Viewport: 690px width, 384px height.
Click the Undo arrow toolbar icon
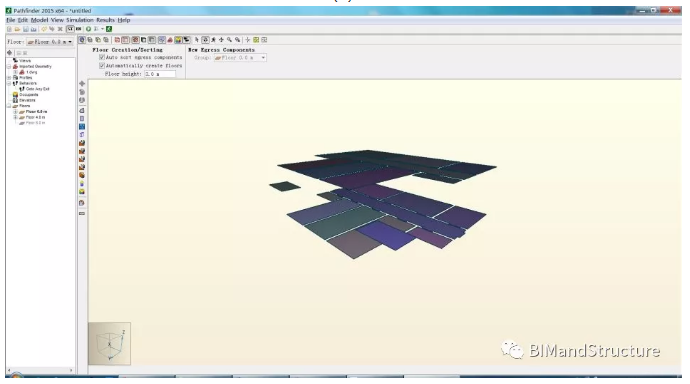coord(44,29)
